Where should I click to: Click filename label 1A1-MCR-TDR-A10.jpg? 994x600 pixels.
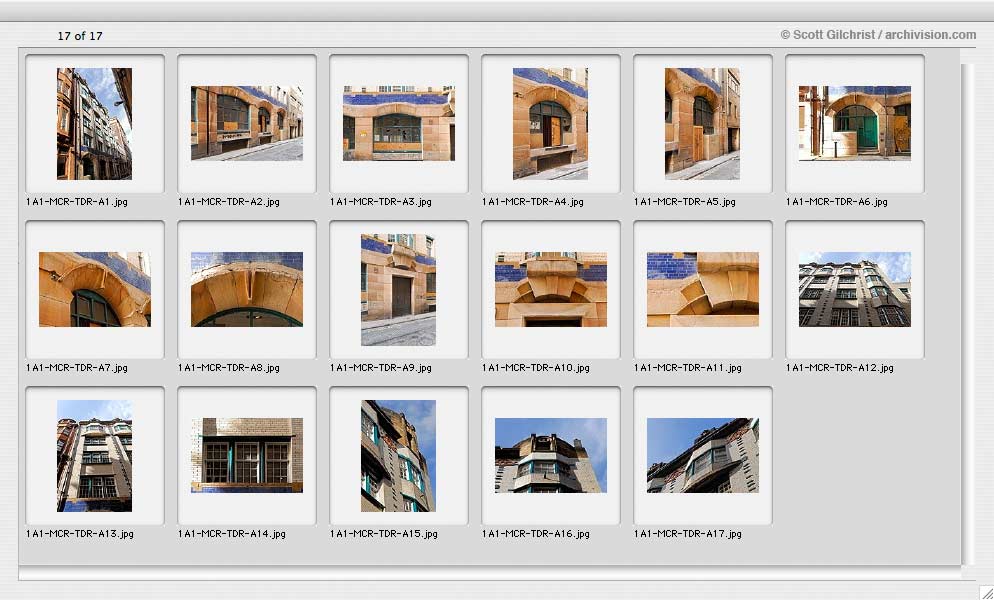[536, 368]
